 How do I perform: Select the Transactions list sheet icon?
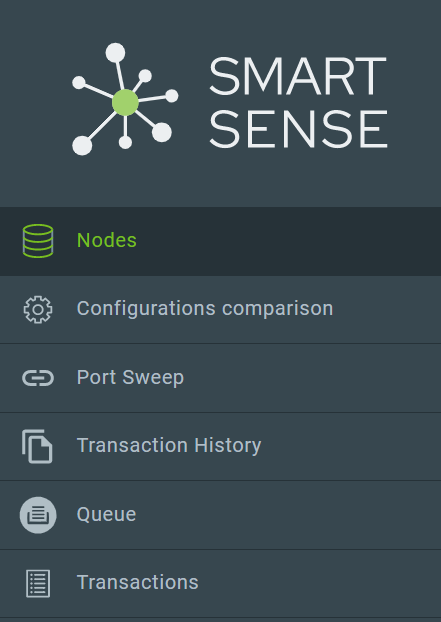(38, 583)
